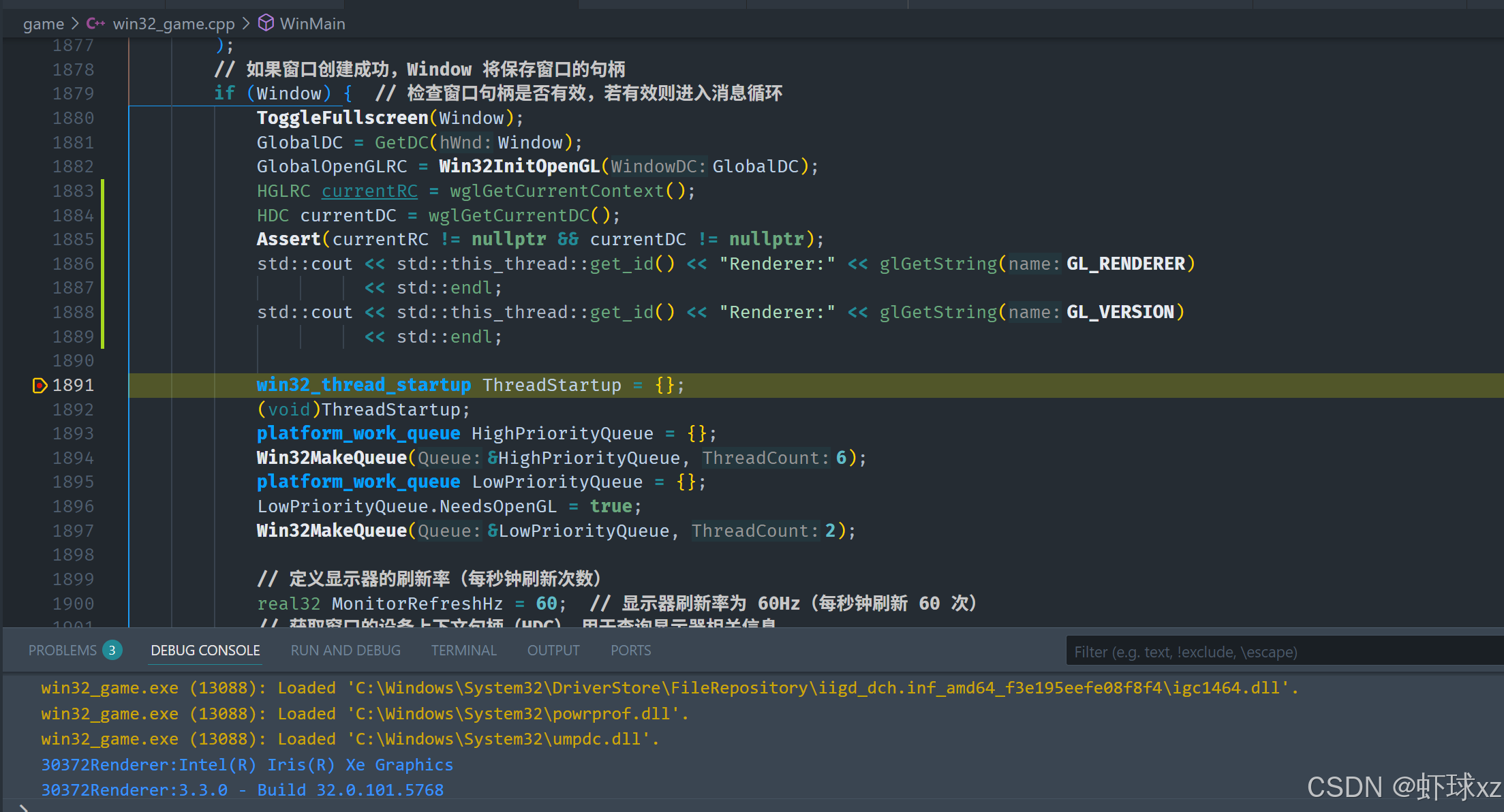Open win32_game.cpp breadcrumb dropdown
The height and width of the screenshot is (812, 1504).
click(173, 24)
